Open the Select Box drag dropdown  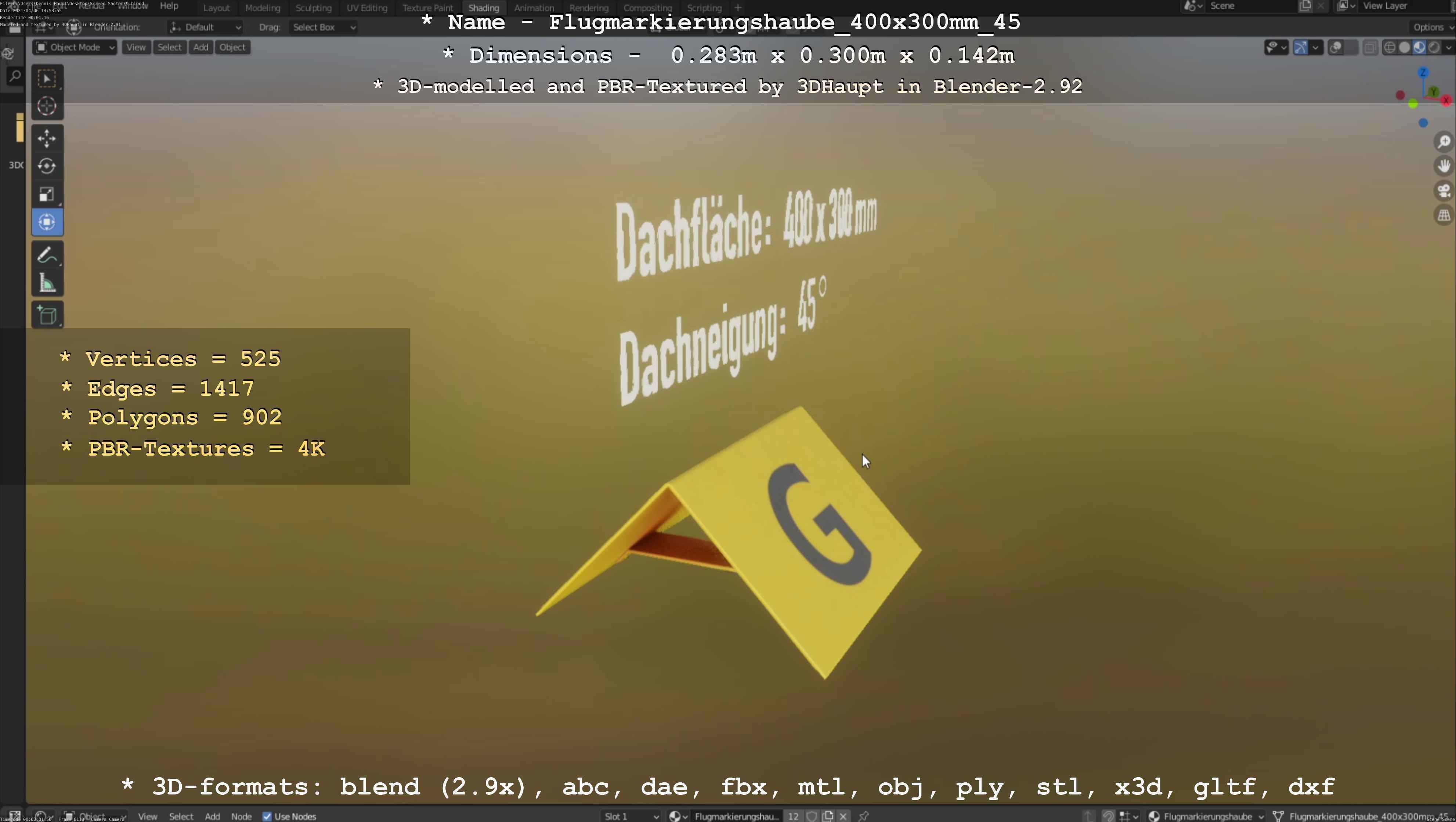(x=323, y=27)
